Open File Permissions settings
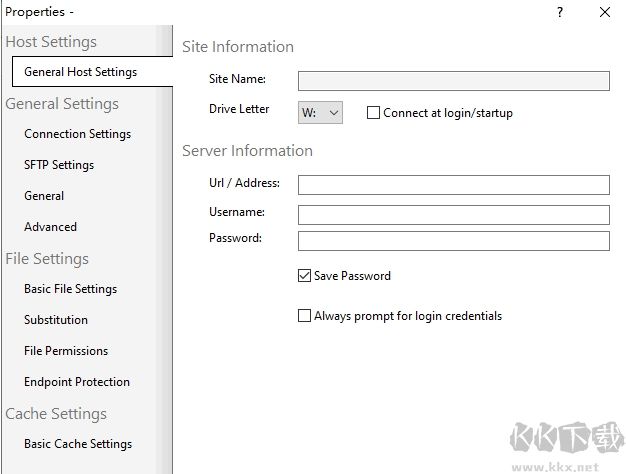 66,351
